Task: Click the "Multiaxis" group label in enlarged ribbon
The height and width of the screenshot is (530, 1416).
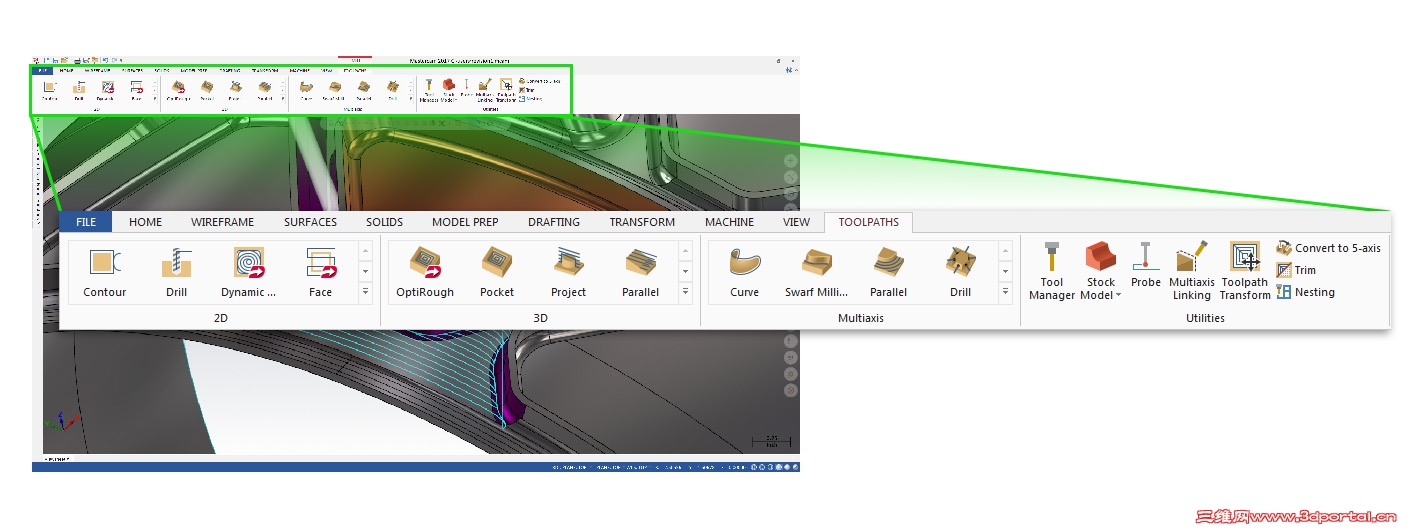Action: (x=861, y=318)
